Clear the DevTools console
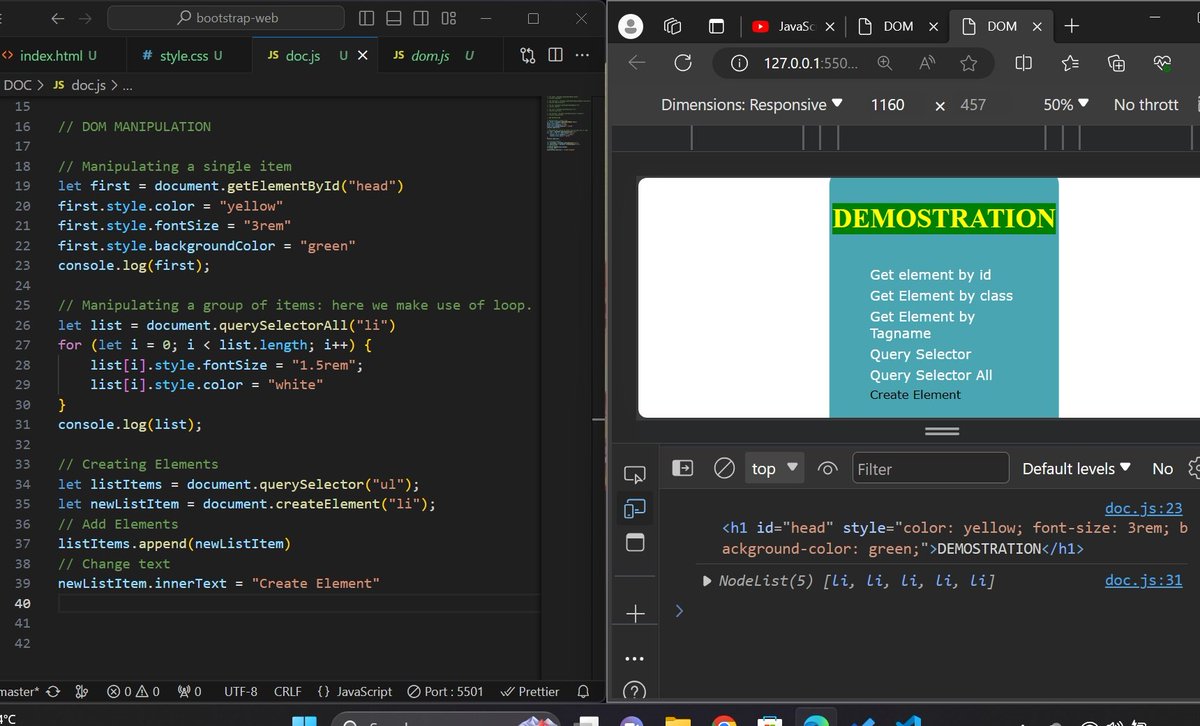This screenshot has height=726, width=1200. (x=724, y=468)
